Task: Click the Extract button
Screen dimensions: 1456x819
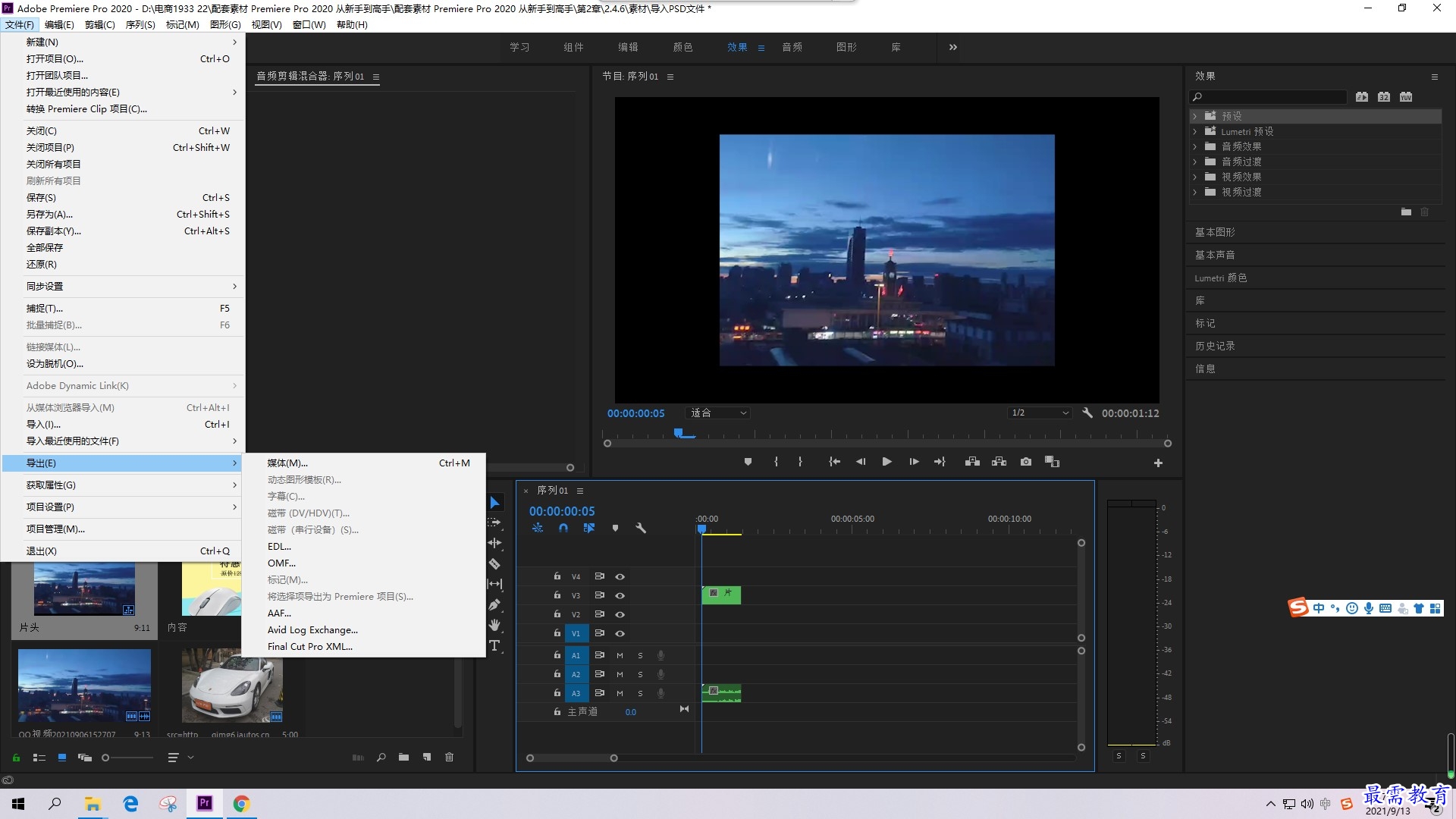Action: point(999,462)
